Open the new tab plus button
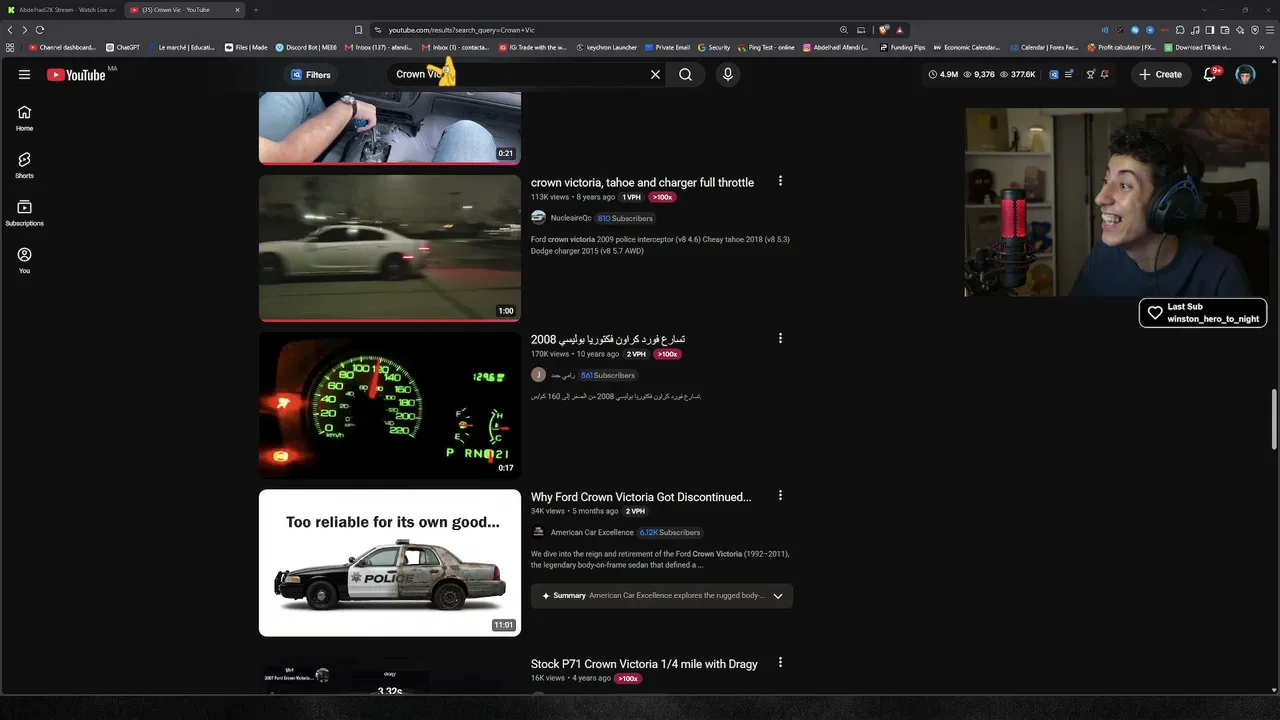The image size is (1280, 720). point(255,10)
